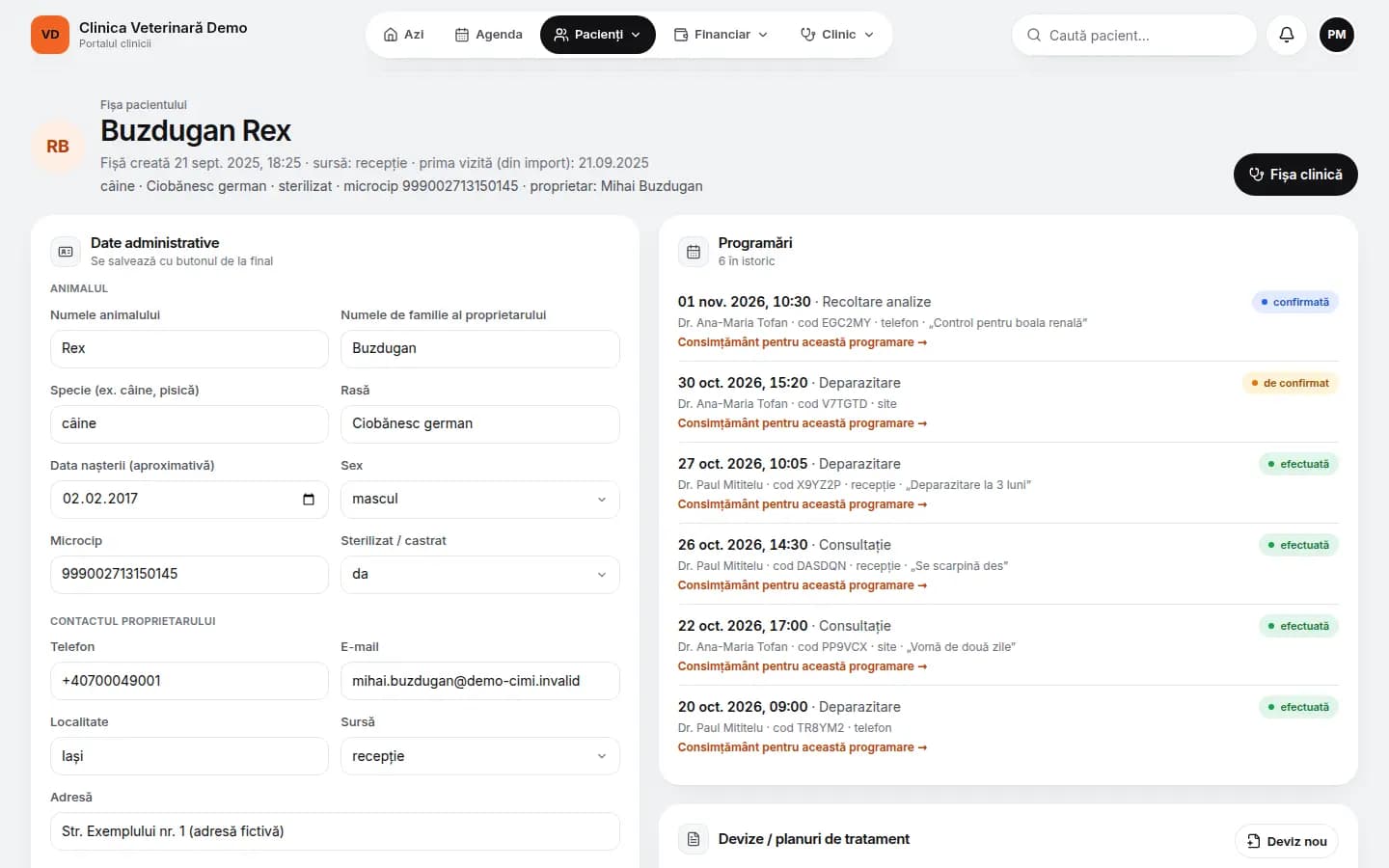The width and height of the screenshot is (1389, 868).
Task: Open consent link for 20 oct. 2026 appointment
Action: (x=802, y=747)
